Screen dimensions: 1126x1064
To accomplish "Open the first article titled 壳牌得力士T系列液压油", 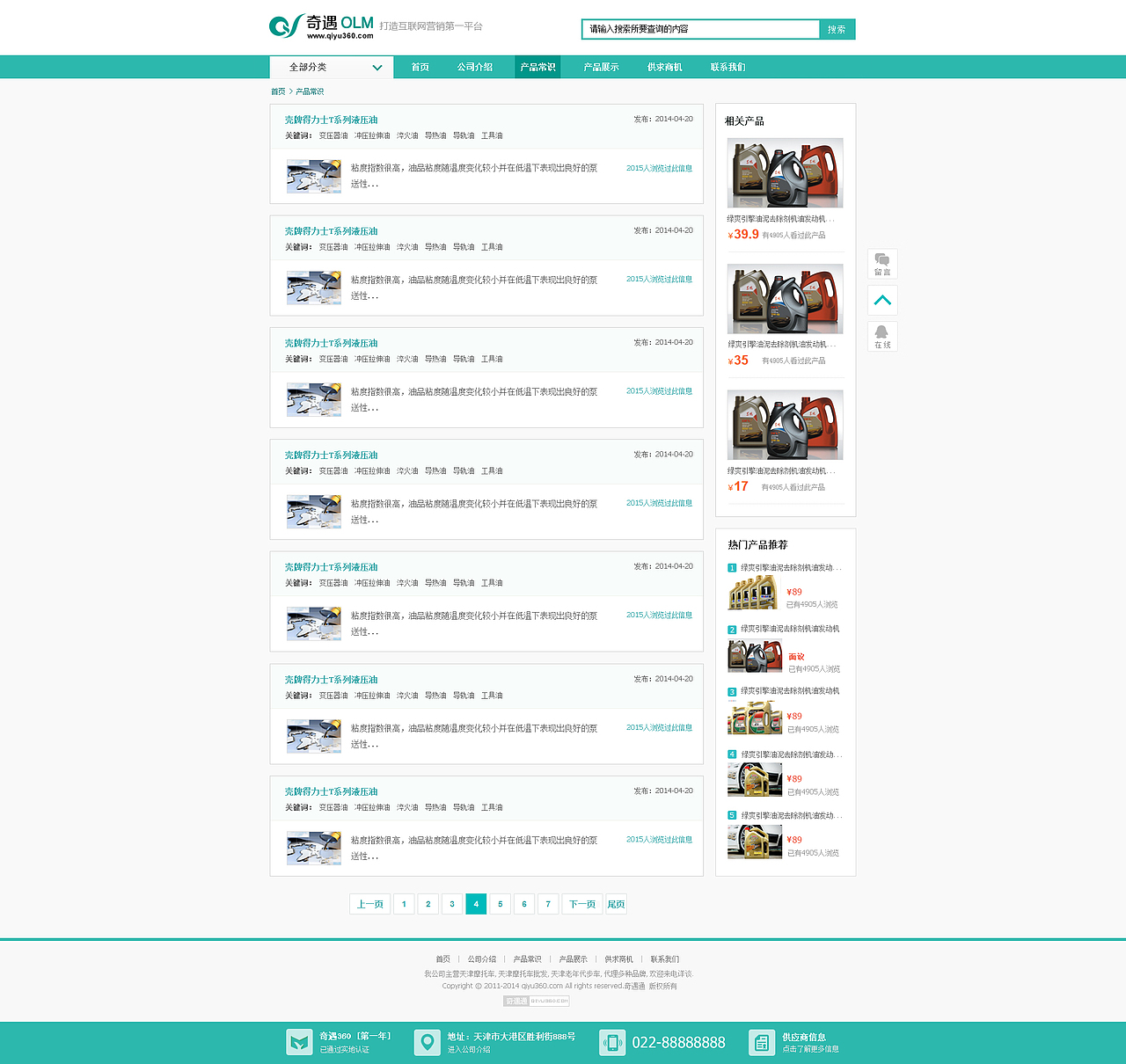I will coord(331,120).
